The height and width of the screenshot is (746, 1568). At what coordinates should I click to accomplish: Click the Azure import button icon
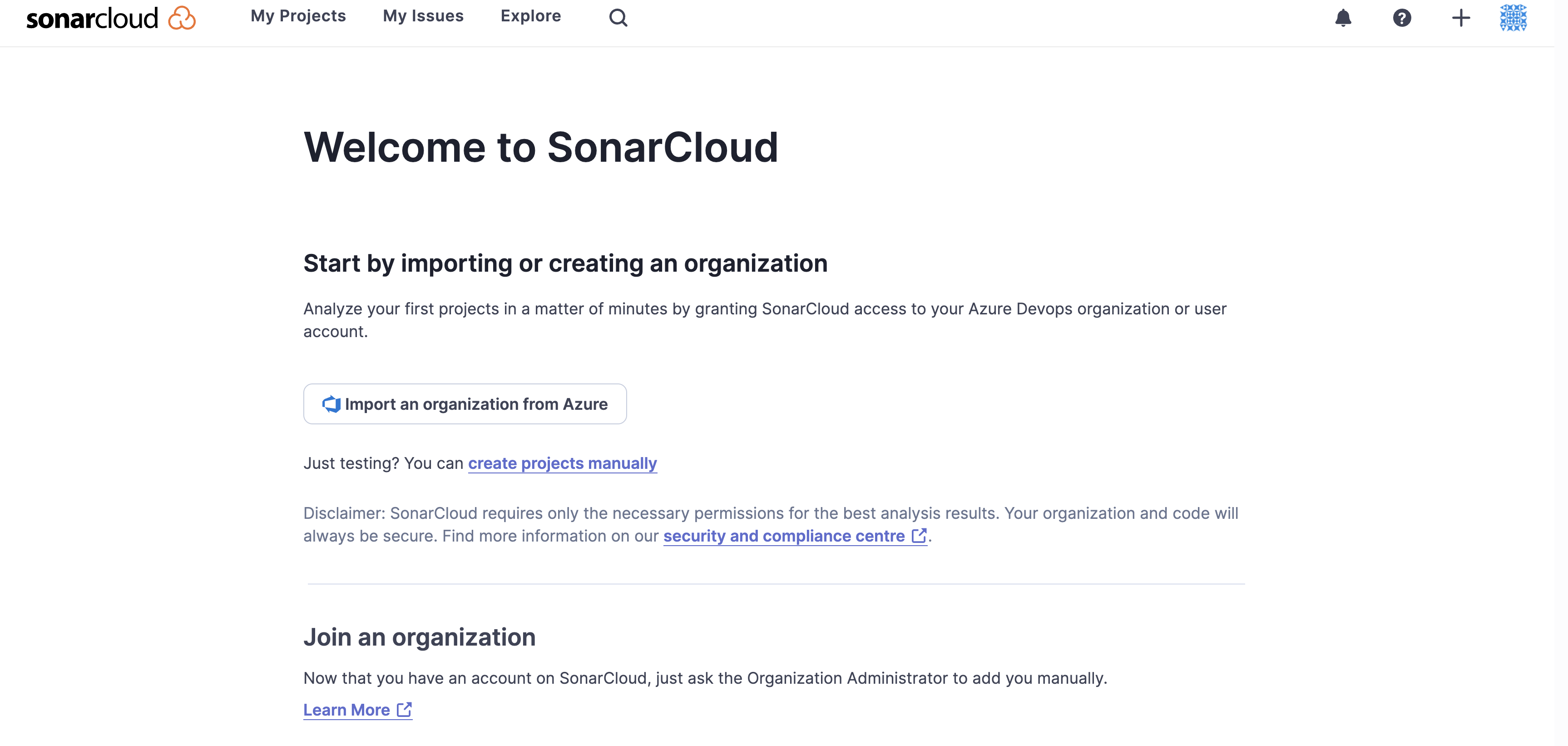[330, 403]
